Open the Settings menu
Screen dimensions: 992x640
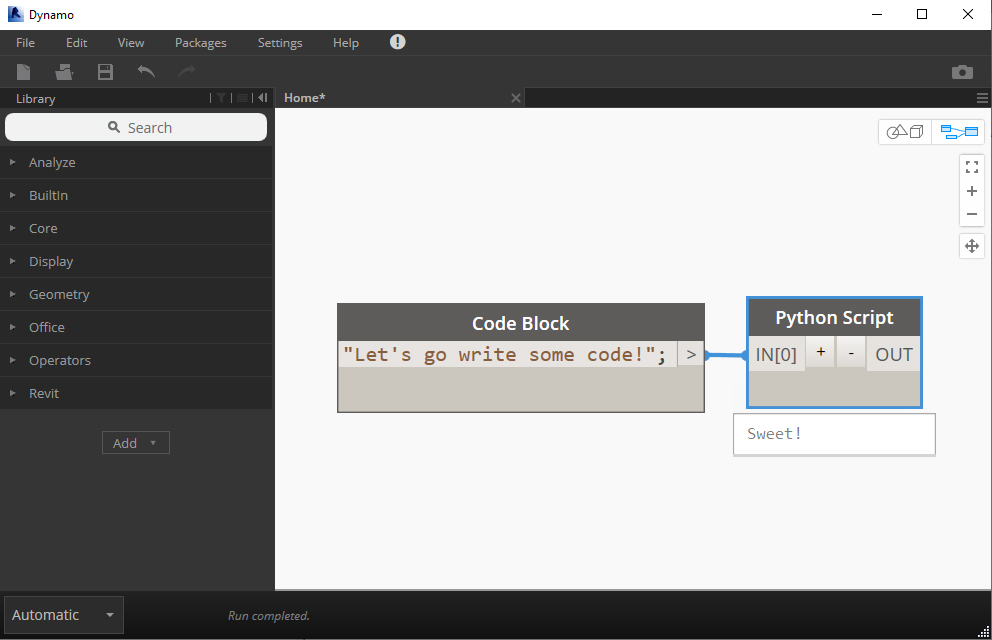tap(280, 42)
